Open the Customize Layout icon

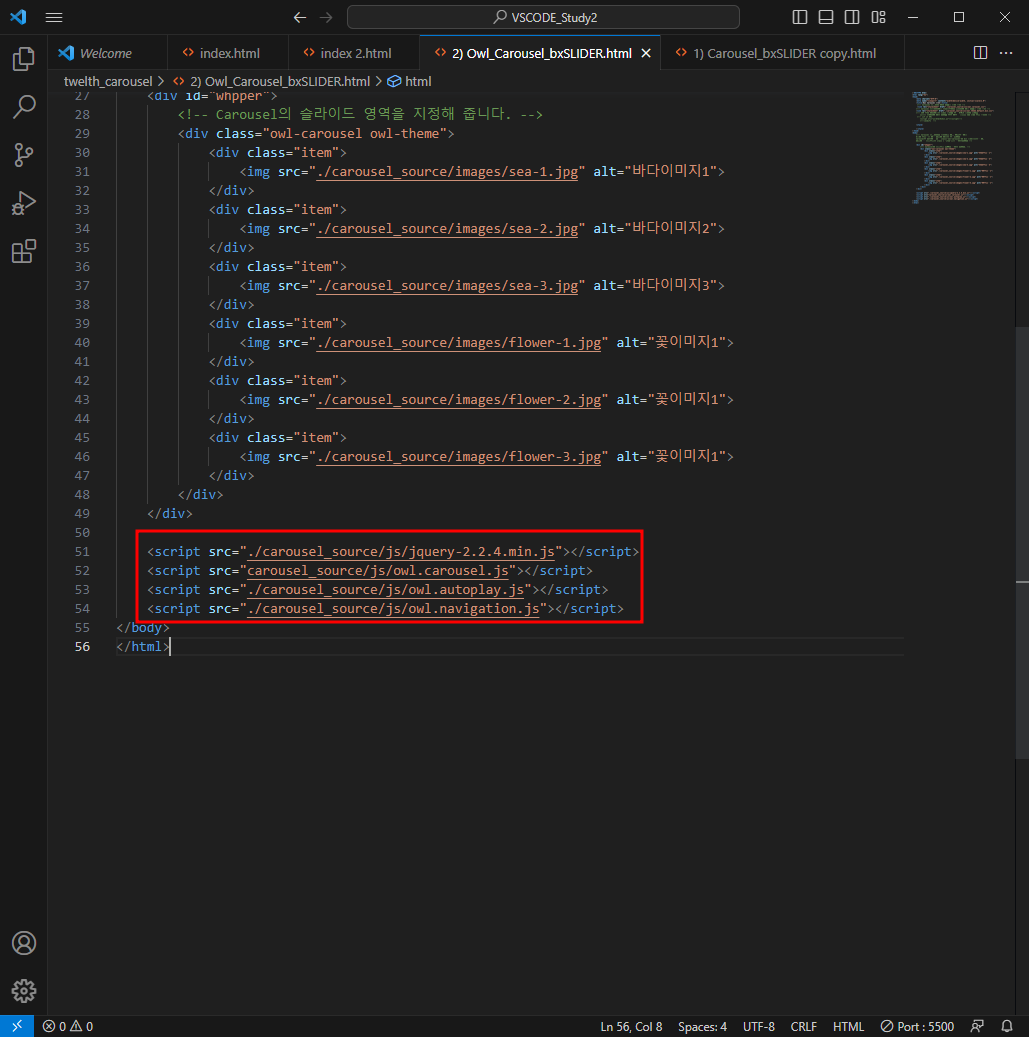878,17
